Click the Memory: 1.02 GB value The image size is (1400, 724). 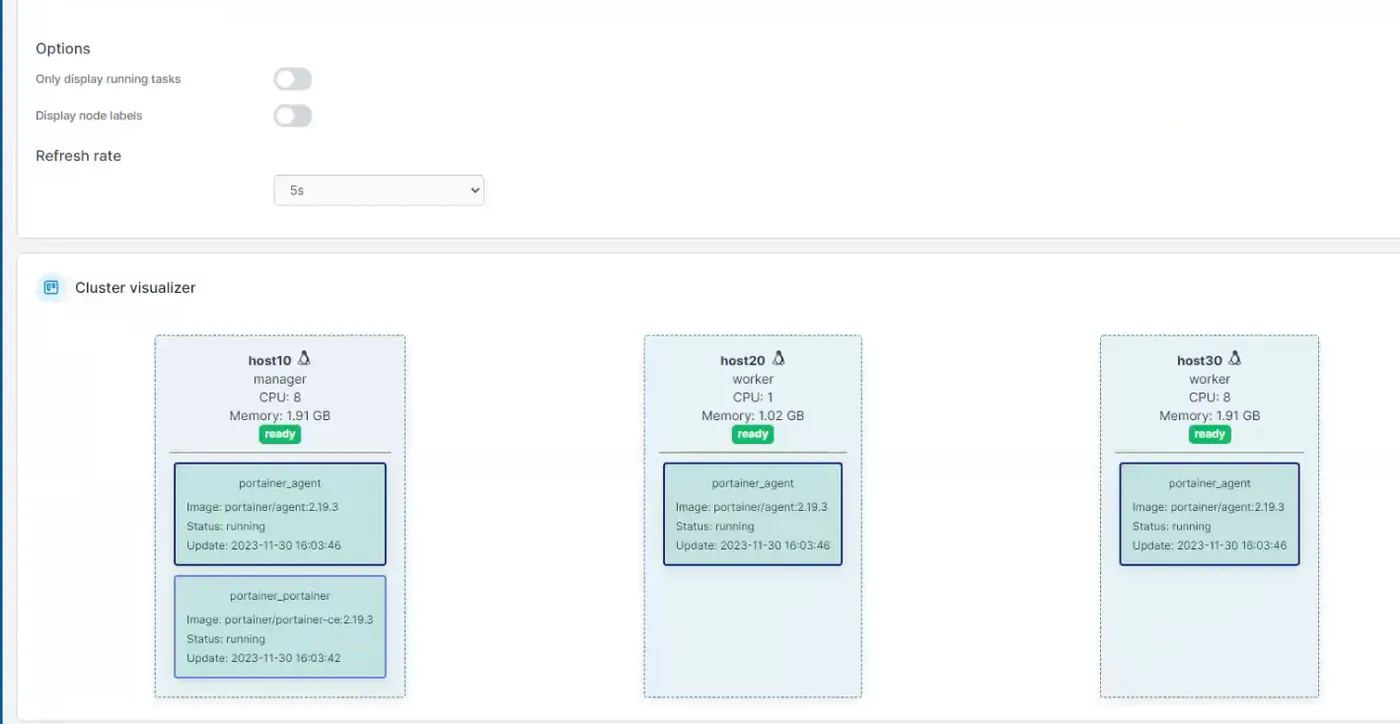pyautogui.click(x=753, y=416)
